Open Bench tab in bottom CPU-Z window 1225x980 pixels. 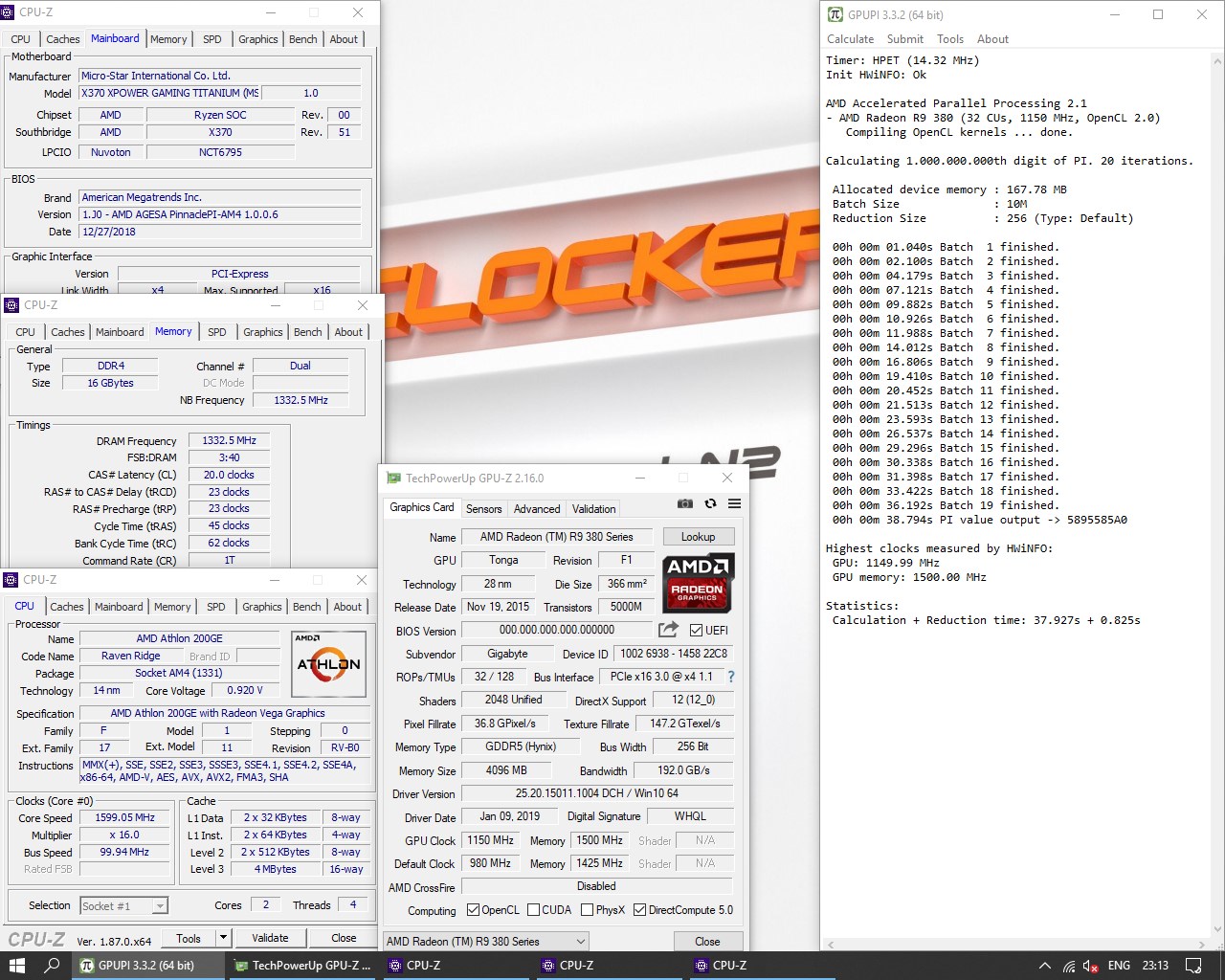307,607
